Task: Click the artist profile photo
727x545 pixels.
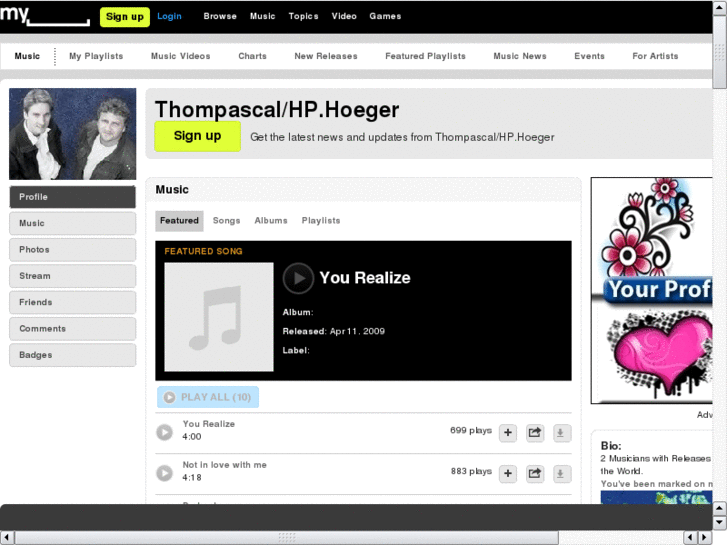Action: (73, 134)
